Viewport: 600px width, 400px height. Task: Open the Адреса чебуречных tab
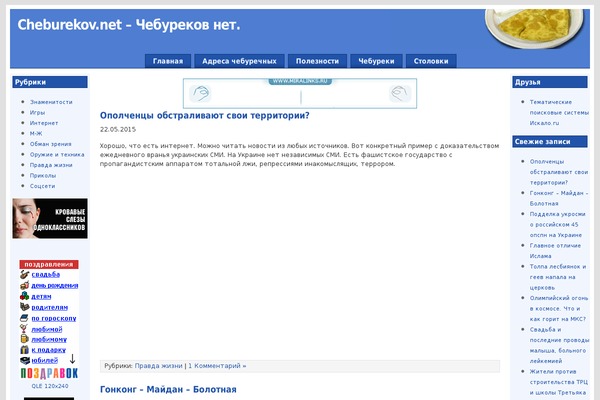click(239, 61)
